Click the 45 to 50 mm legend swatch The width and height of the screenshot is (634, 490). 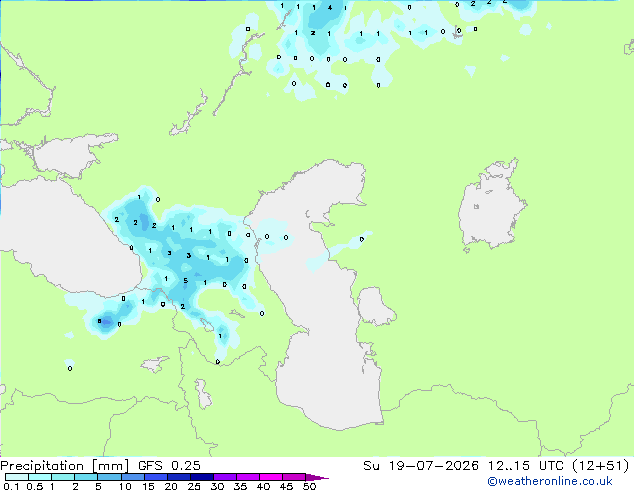pyautogui.click(x=294, y=477)
